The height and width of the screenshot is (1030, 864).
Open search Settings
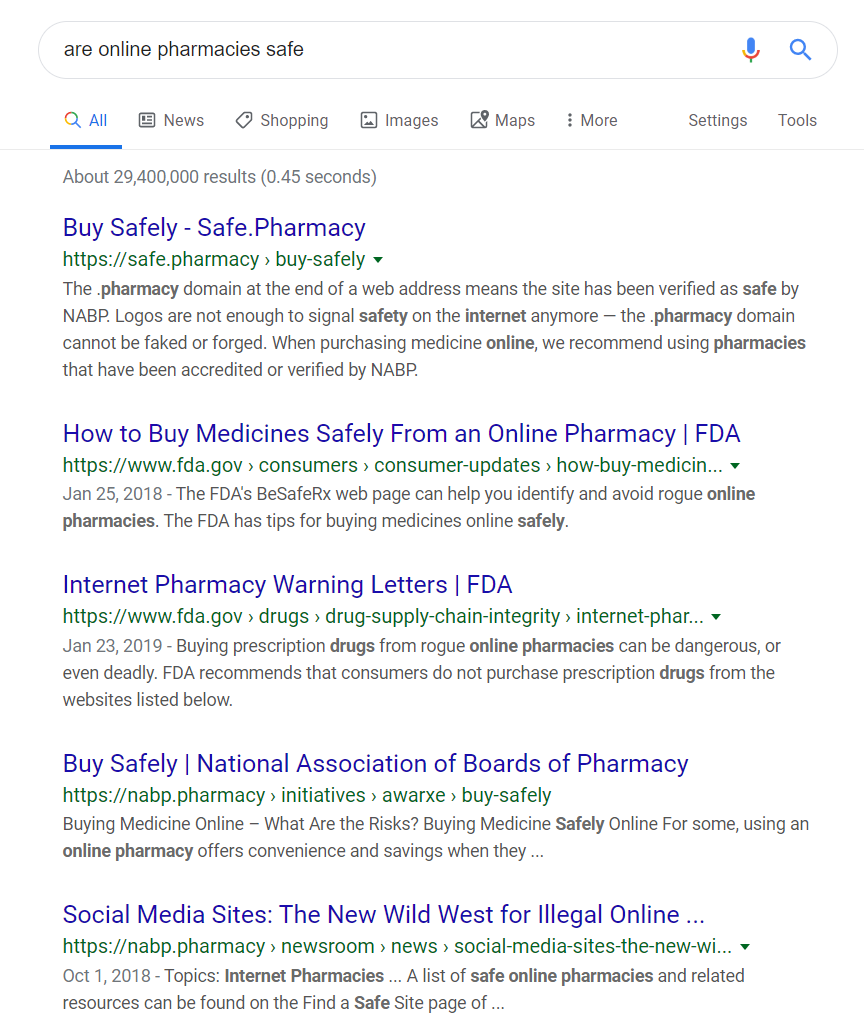[x=717, y=120]
